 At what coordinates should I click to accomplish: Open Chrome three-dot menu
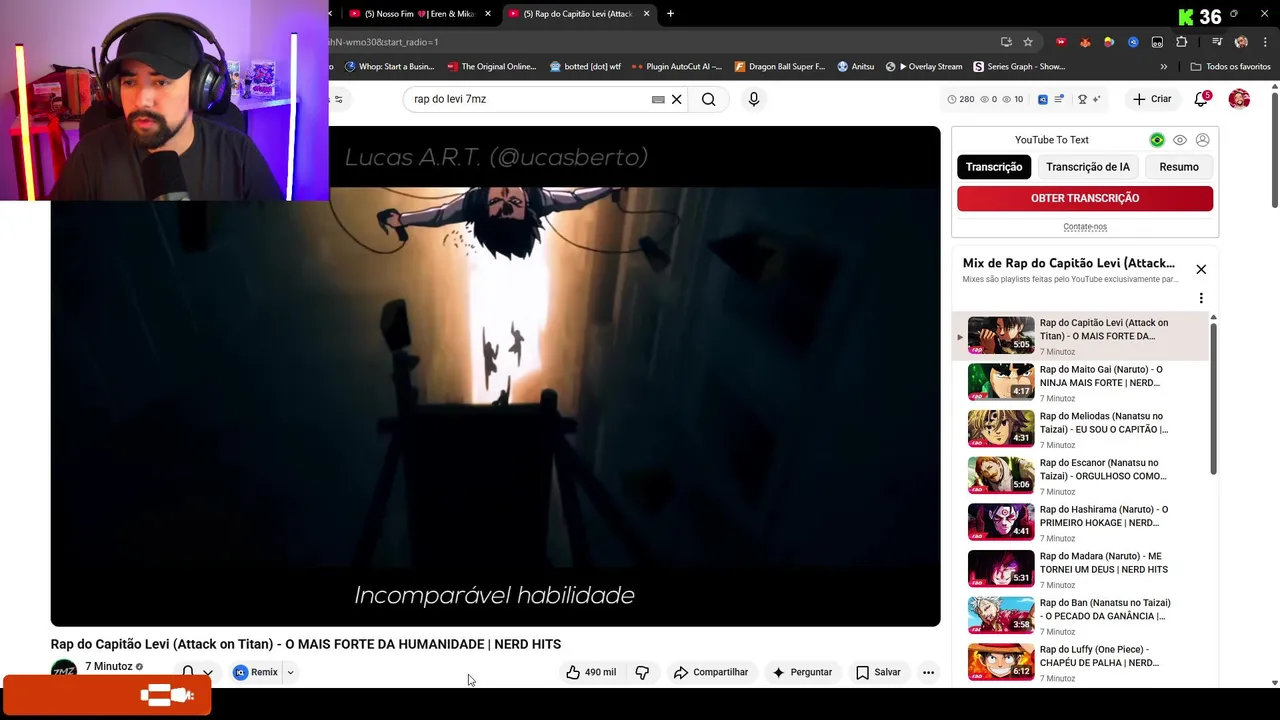(x=1263, y=42)
